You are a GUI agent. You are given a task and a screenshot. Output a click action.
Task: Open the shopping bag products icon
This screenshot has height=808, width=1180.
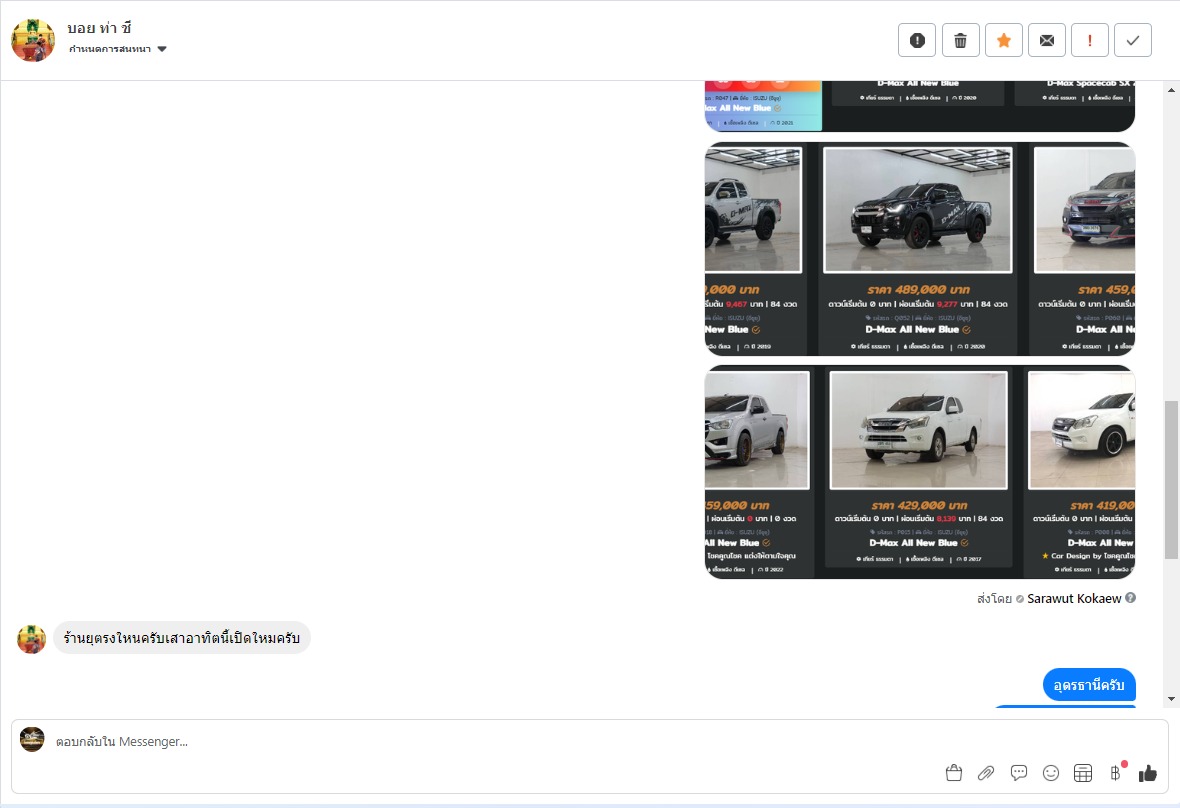(953, 772)
